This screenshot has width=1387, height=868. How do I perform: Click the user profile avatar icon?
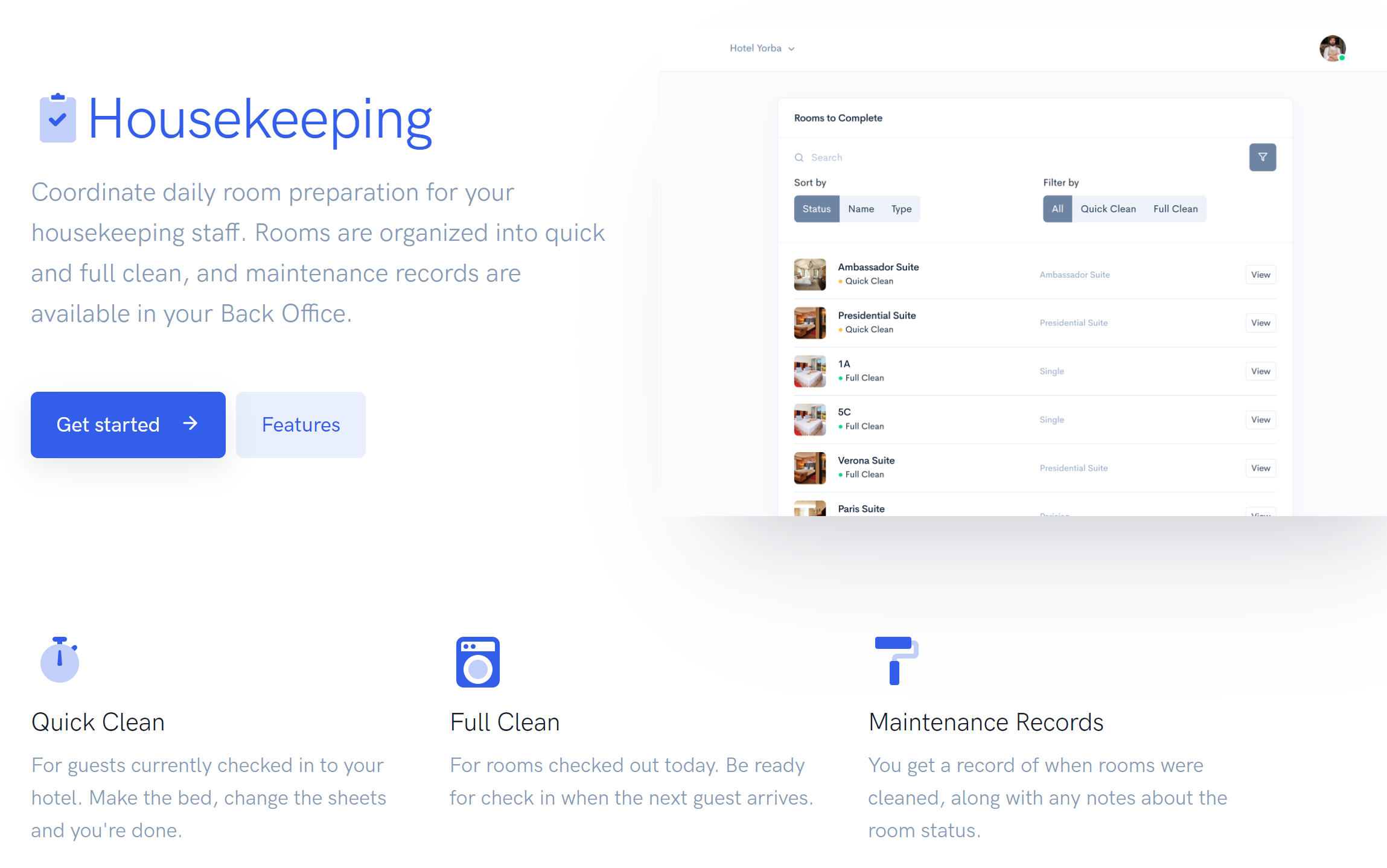tap(1333, 48)
